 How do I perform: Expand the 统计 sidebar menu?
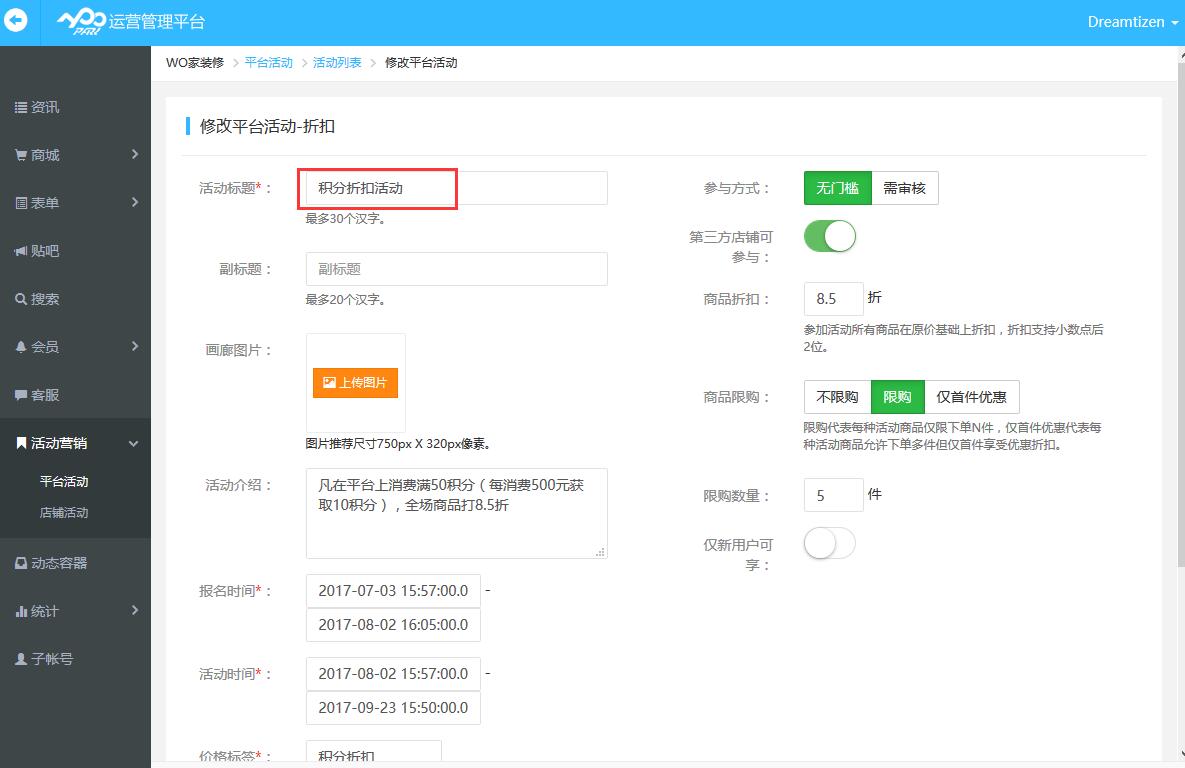coord(40,610)
